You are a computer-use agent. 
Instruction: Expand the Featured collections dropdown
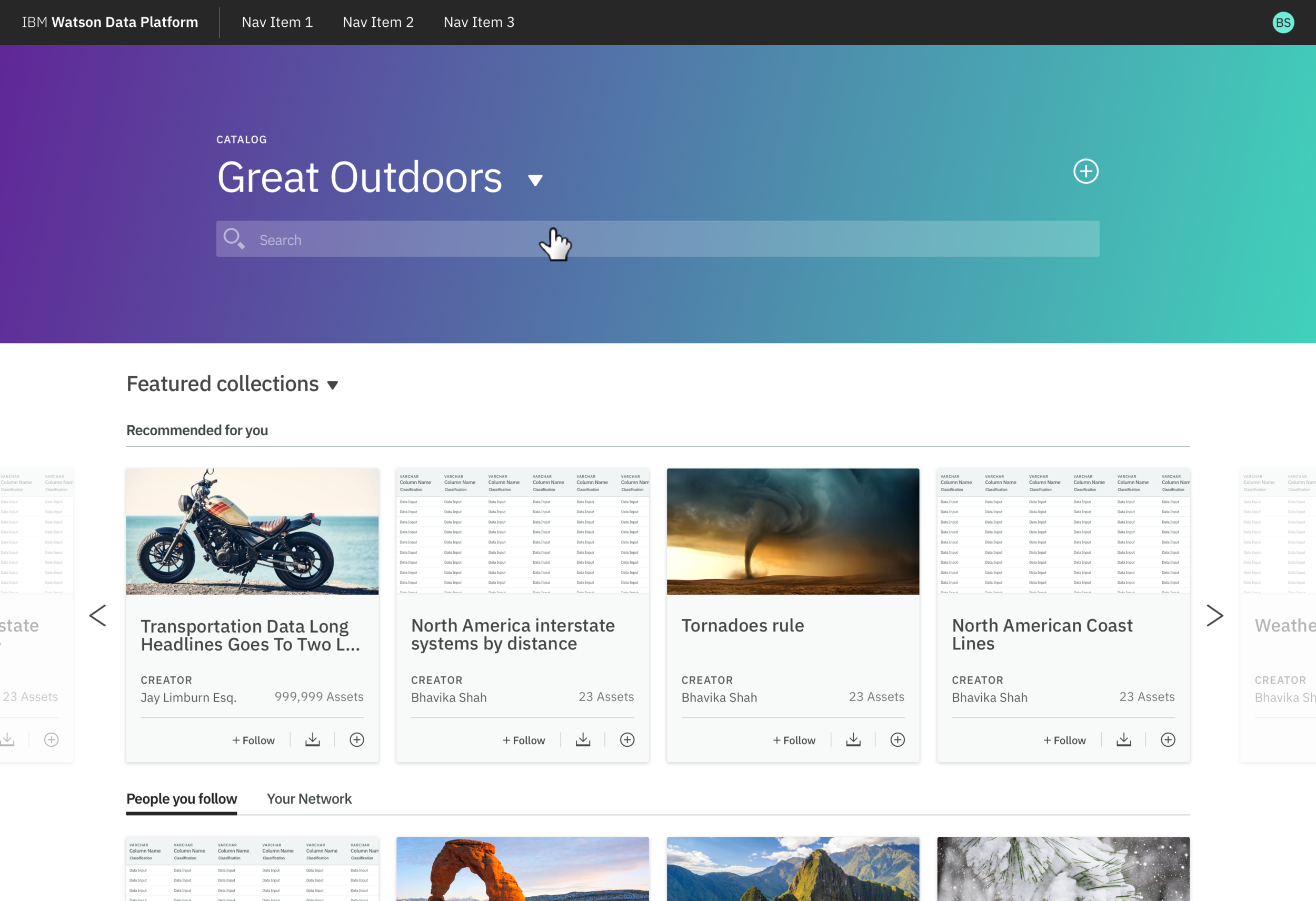click(x=333, y=385)
